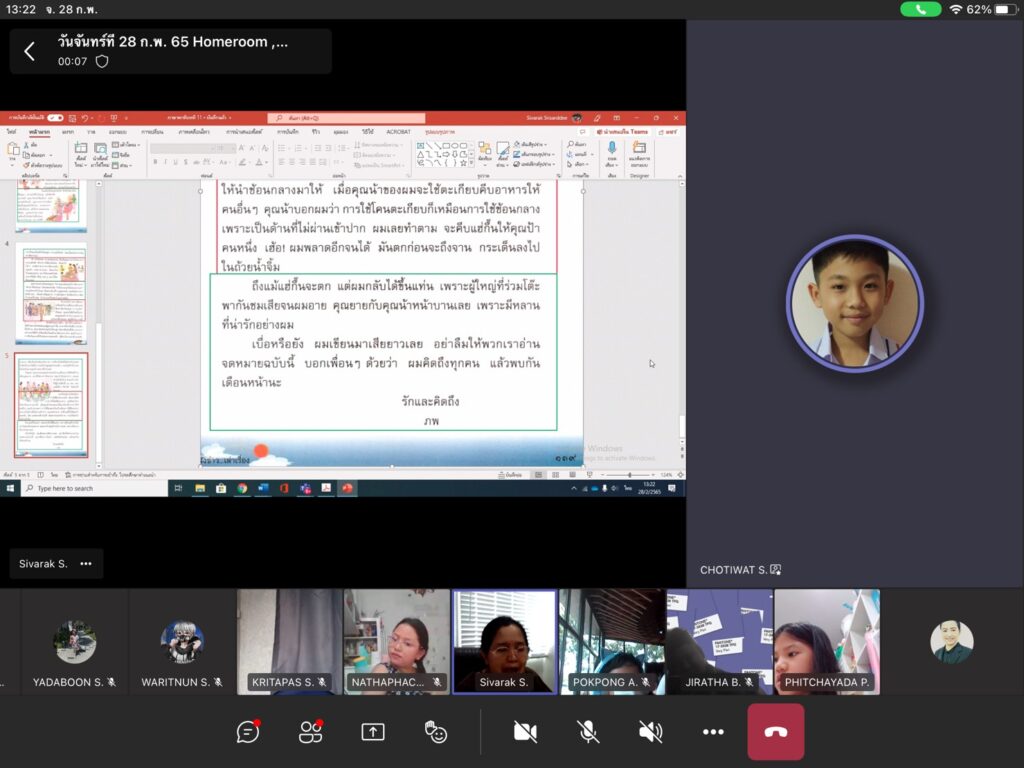Unmute the microphone
Screen dimensions: 1024x768
coord(588,732)
